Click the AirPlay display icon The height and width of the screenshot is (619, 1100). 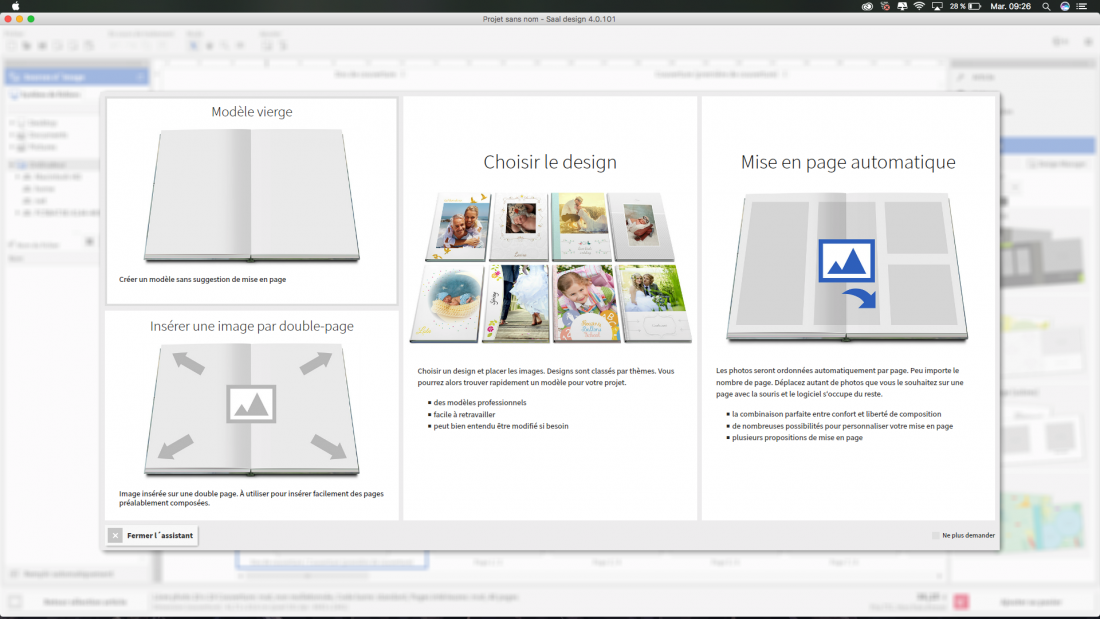click(937, 6)
